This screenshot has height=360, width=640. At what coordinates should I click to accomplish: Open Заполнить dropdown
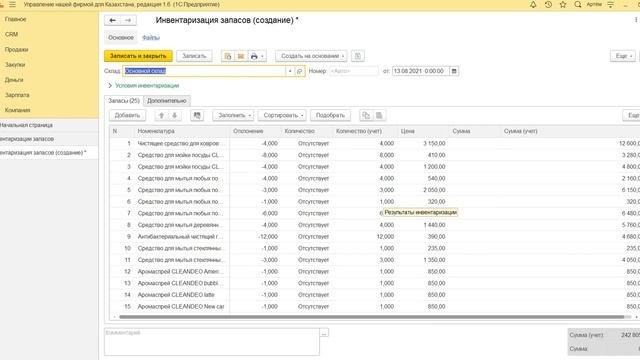[233, 116]
